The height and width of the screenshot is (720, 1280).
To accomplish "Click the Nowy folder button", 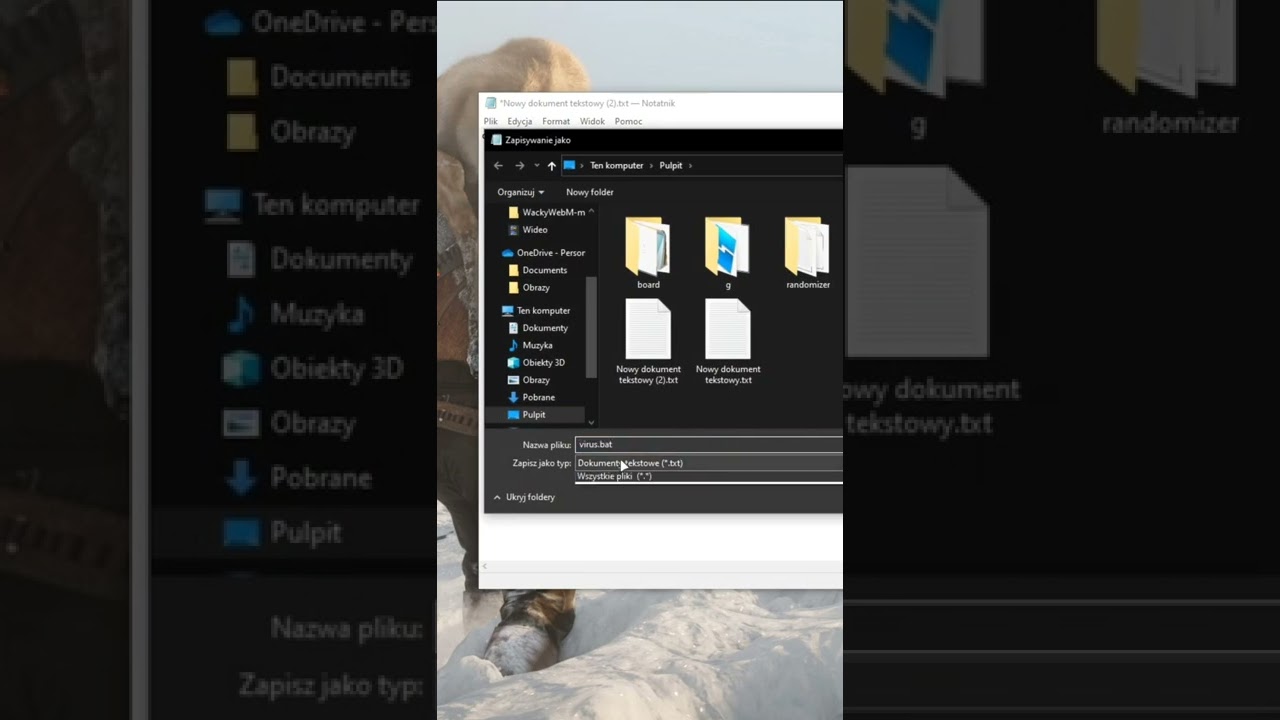I will tap(590, 192).
